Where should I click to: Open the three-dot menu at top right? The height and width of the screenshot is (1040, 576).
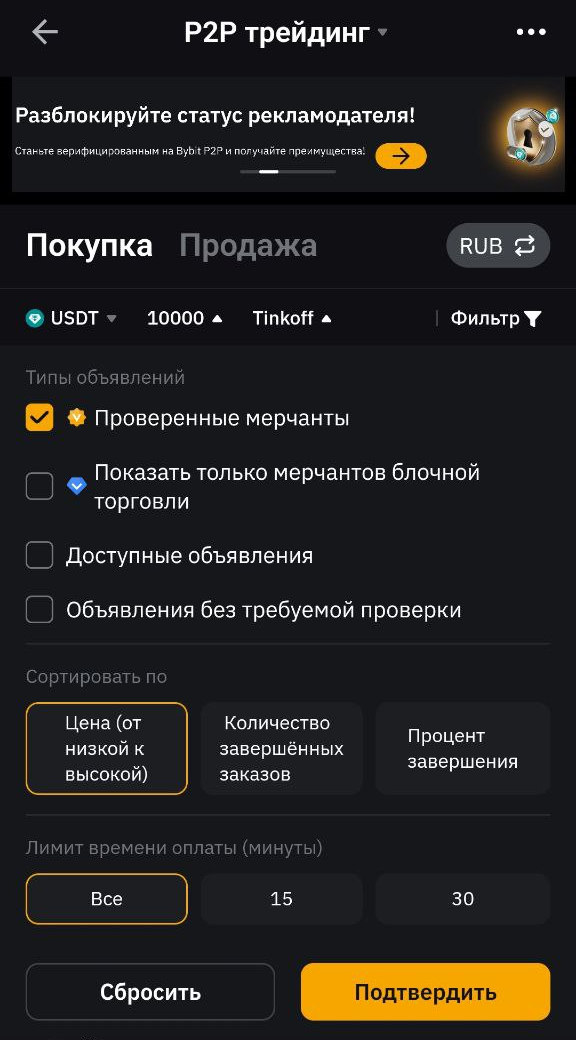point(531,31)
